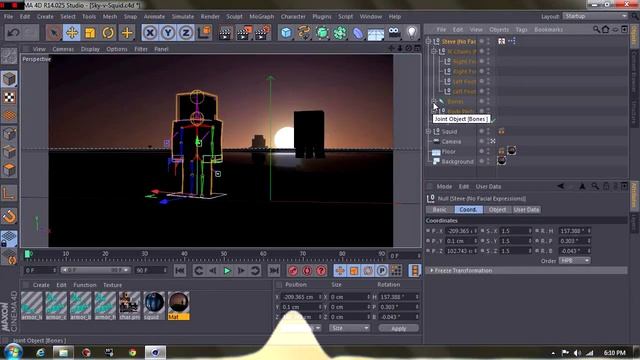Screen dimensions: 640x360
Task: Open Render Settings clapperboard icon
Action: point(262,33)
